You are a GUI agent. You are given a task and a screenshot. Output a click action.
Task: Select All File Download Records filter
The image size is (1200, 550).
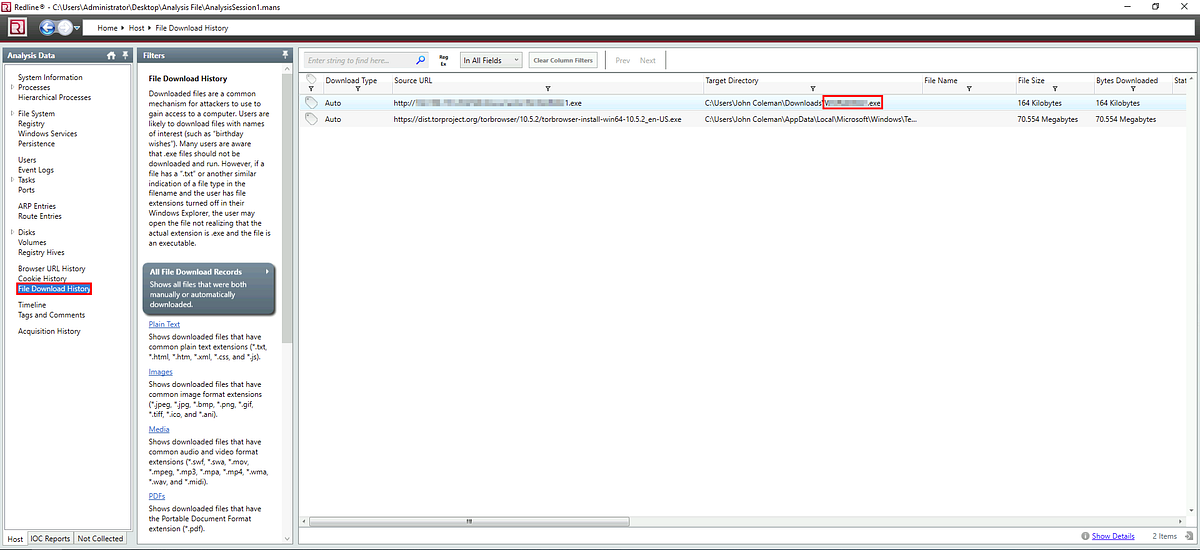[209, 287]
